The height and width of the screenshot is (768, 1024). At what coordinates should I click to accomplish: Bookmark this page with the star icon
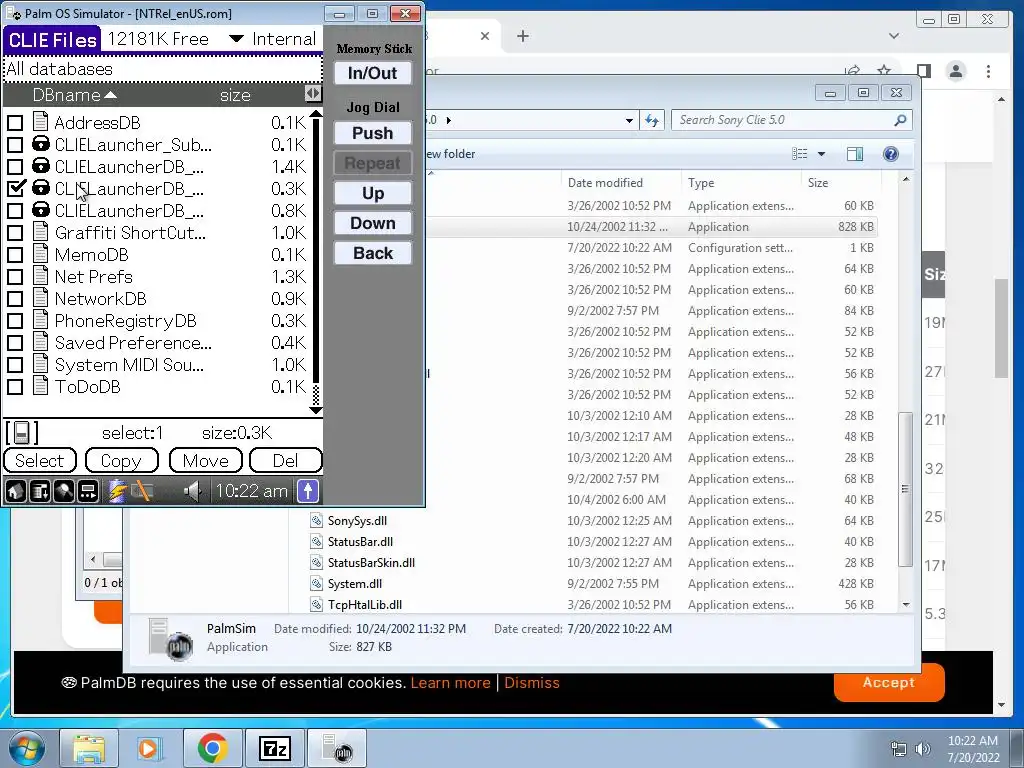coord(884,71)
